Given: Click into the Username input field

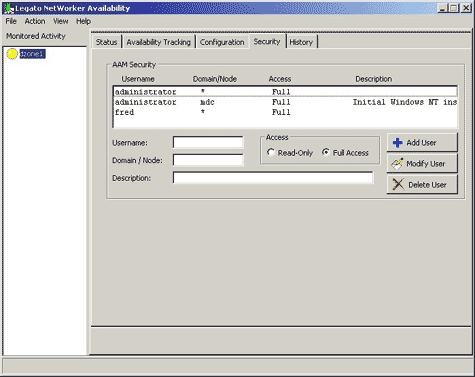Looking at the screenshot, I should point(208,142).
